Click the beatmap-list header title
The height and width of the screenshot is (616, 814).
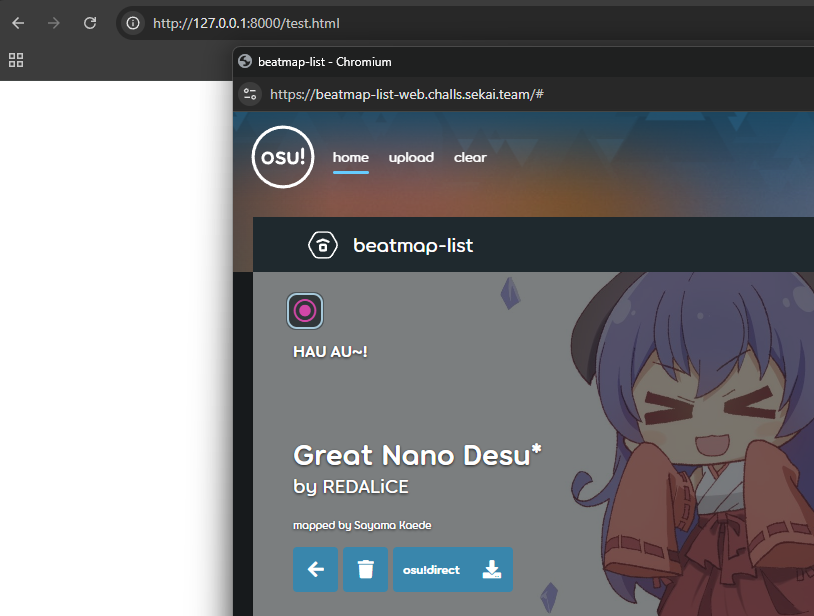pos(413,245)
